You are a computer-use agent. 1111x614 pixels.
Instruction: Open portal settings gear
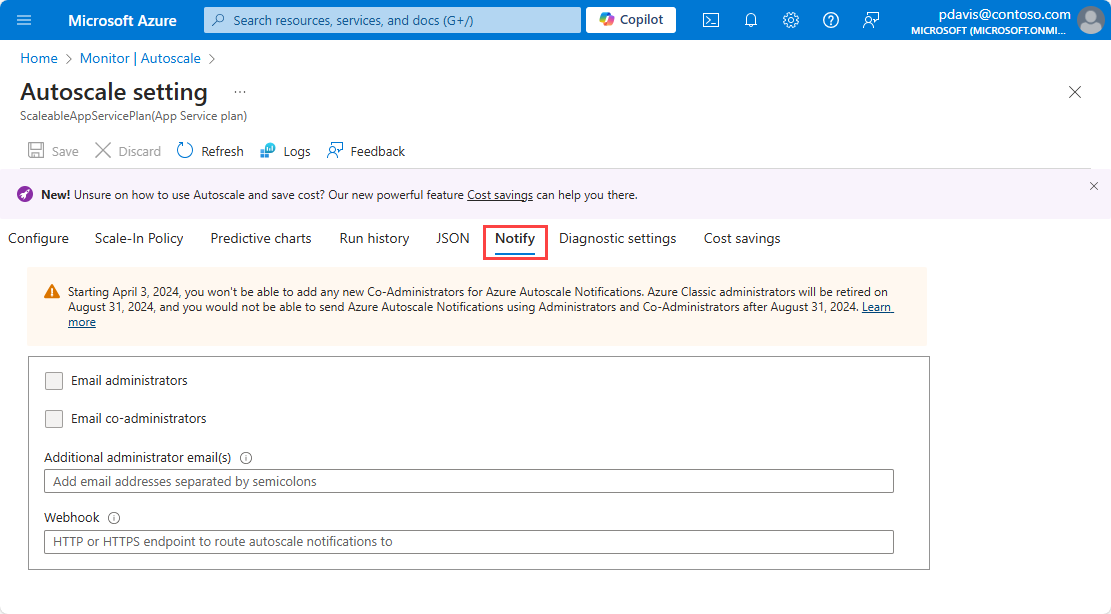click(791, 20)
